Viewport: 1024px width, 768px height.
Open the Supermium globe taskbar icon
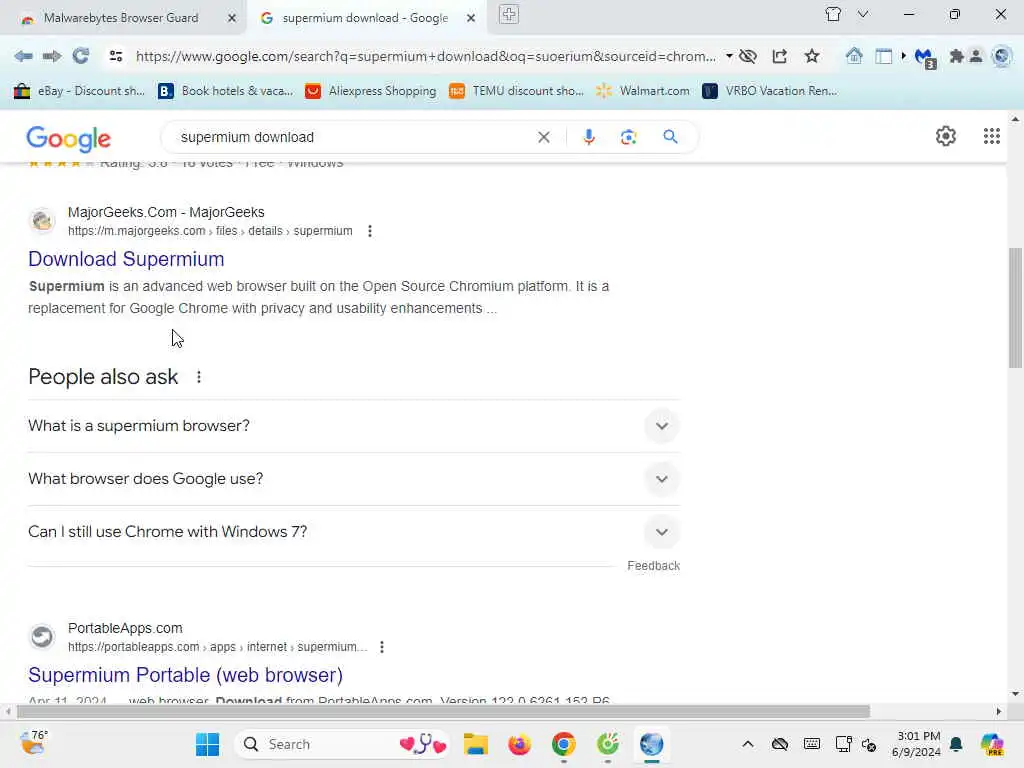point(651,744)
